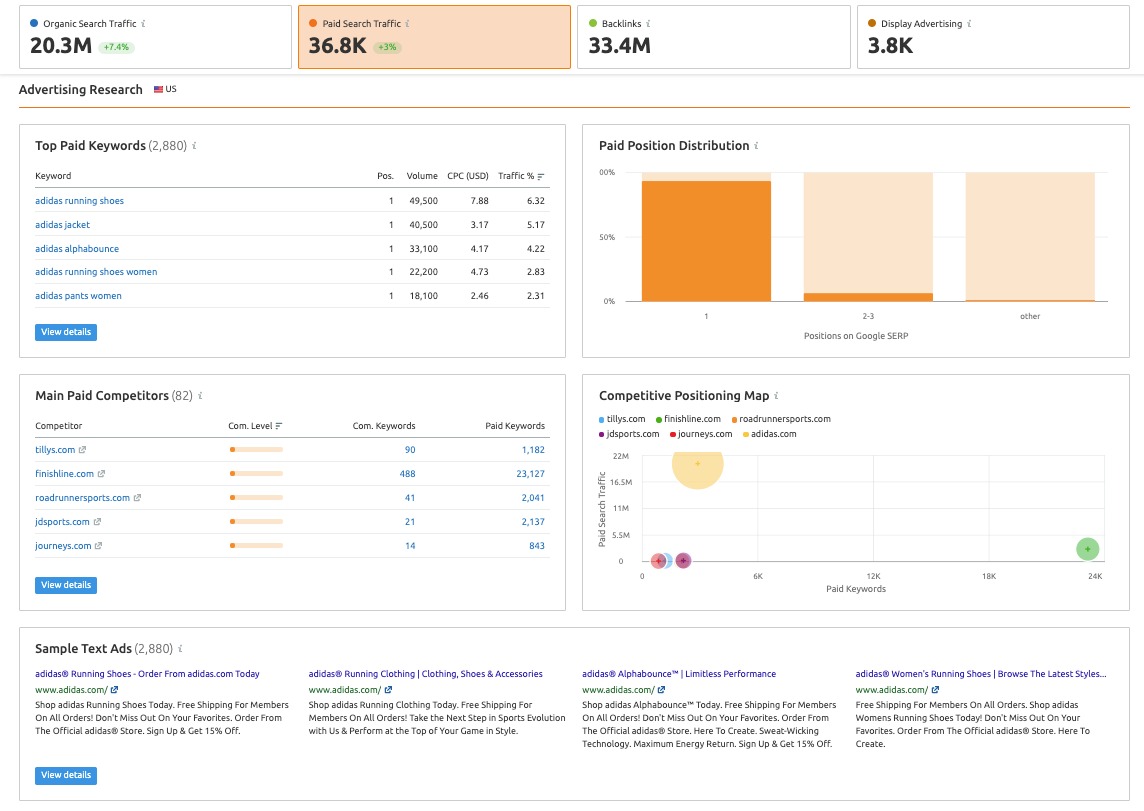Click View details under Main Paid Competitors
Screen dimensions: 1144x811
pyautogui.click(x=66, y=585)
